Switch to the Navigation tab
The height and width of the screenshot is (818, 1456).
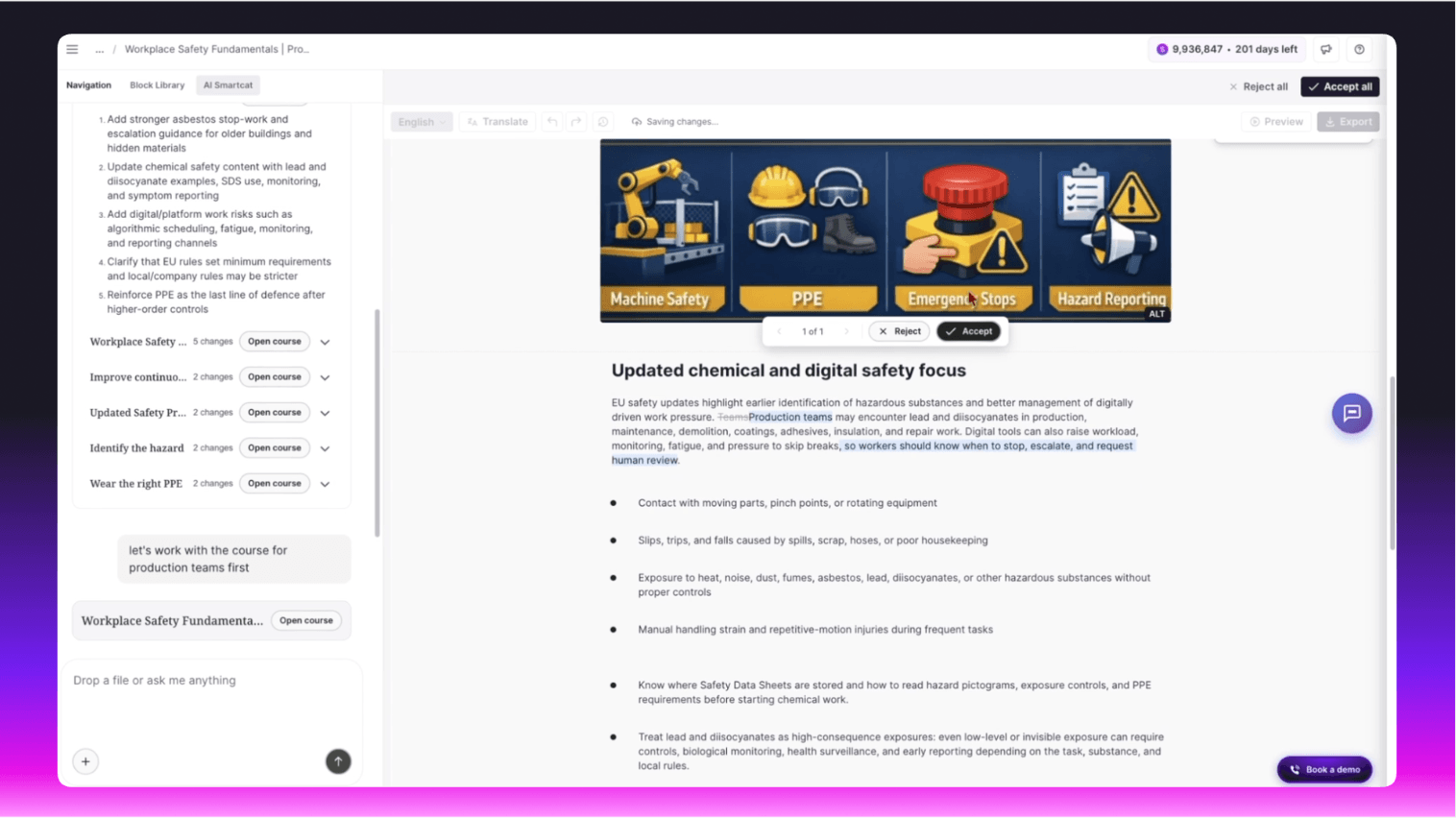[x=88, y=85]
